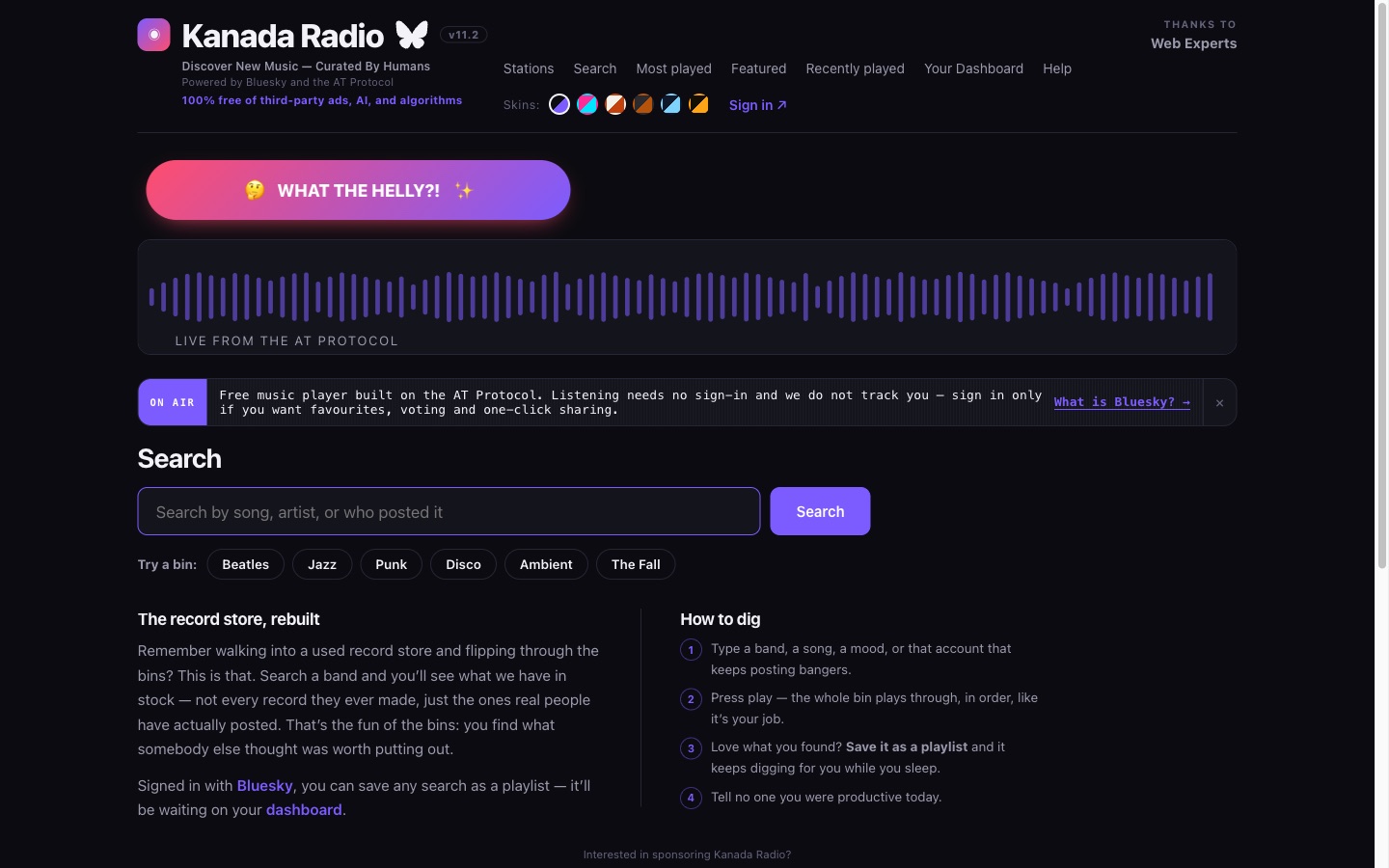The height and width of the screenshot is (868, 1389).
Task: Open the Featured section
Action: pos(758,68)
